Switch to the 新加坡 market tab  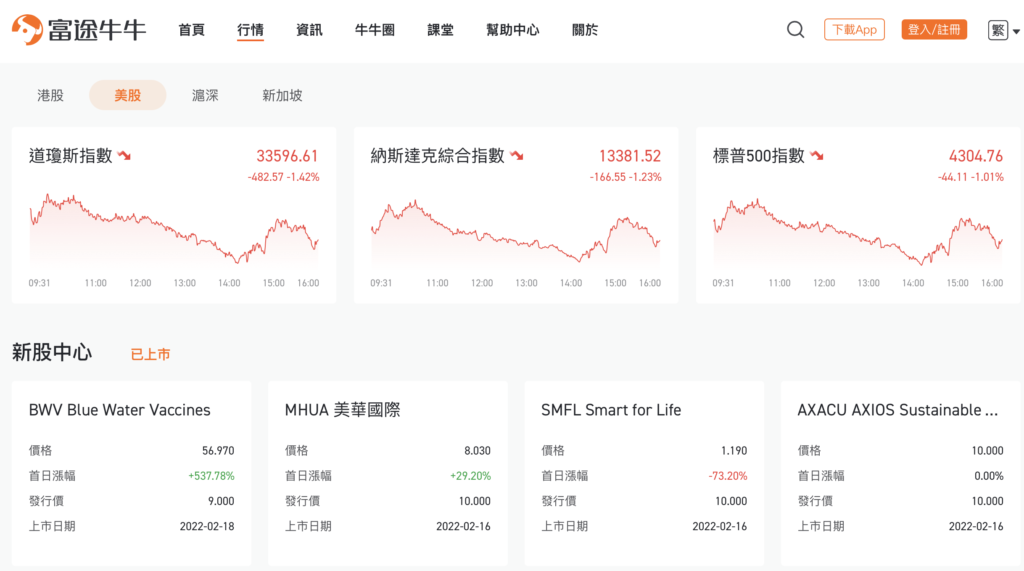point(282,95)
